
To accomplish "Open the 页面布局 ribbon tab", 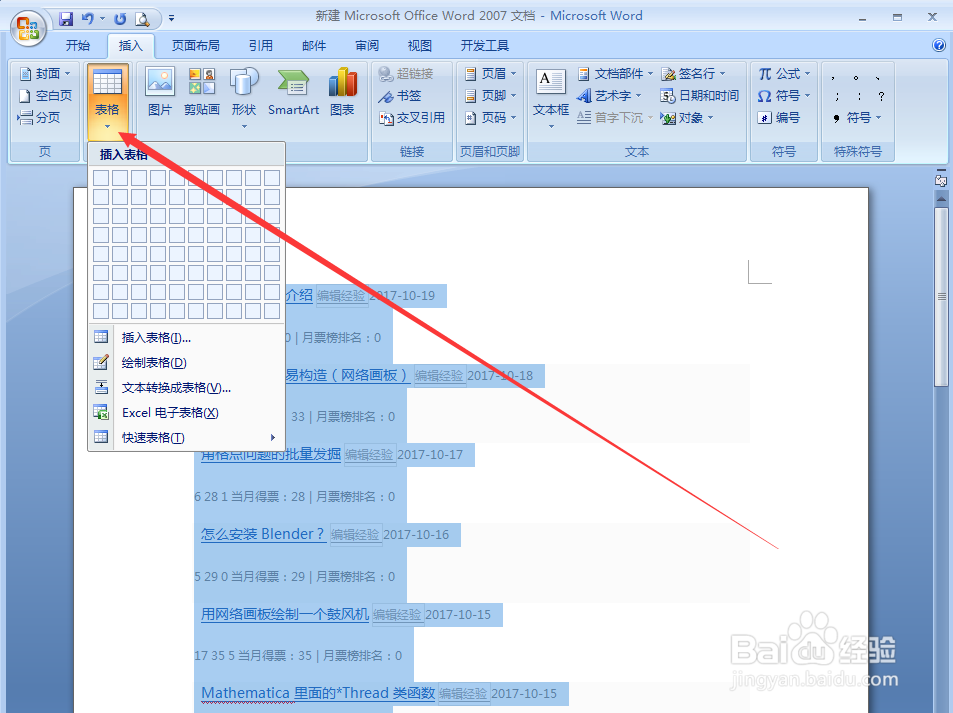I will click(196, 46).
